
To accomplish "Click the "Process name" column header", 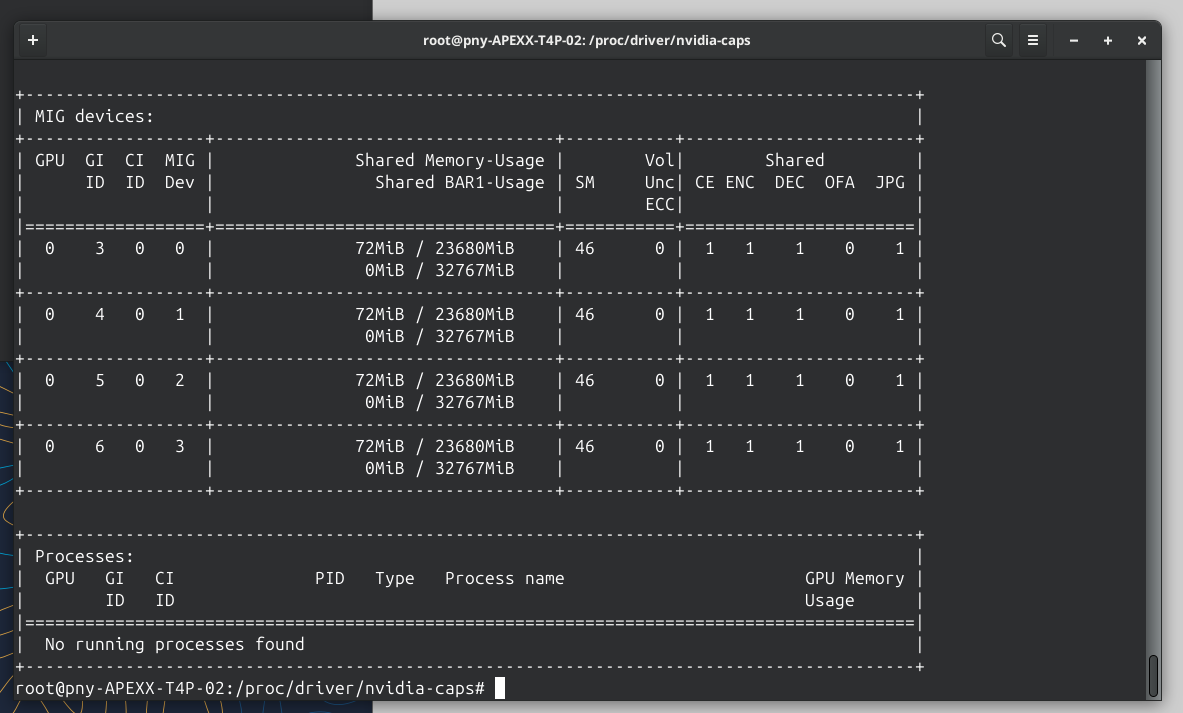I will coord(504,578).
